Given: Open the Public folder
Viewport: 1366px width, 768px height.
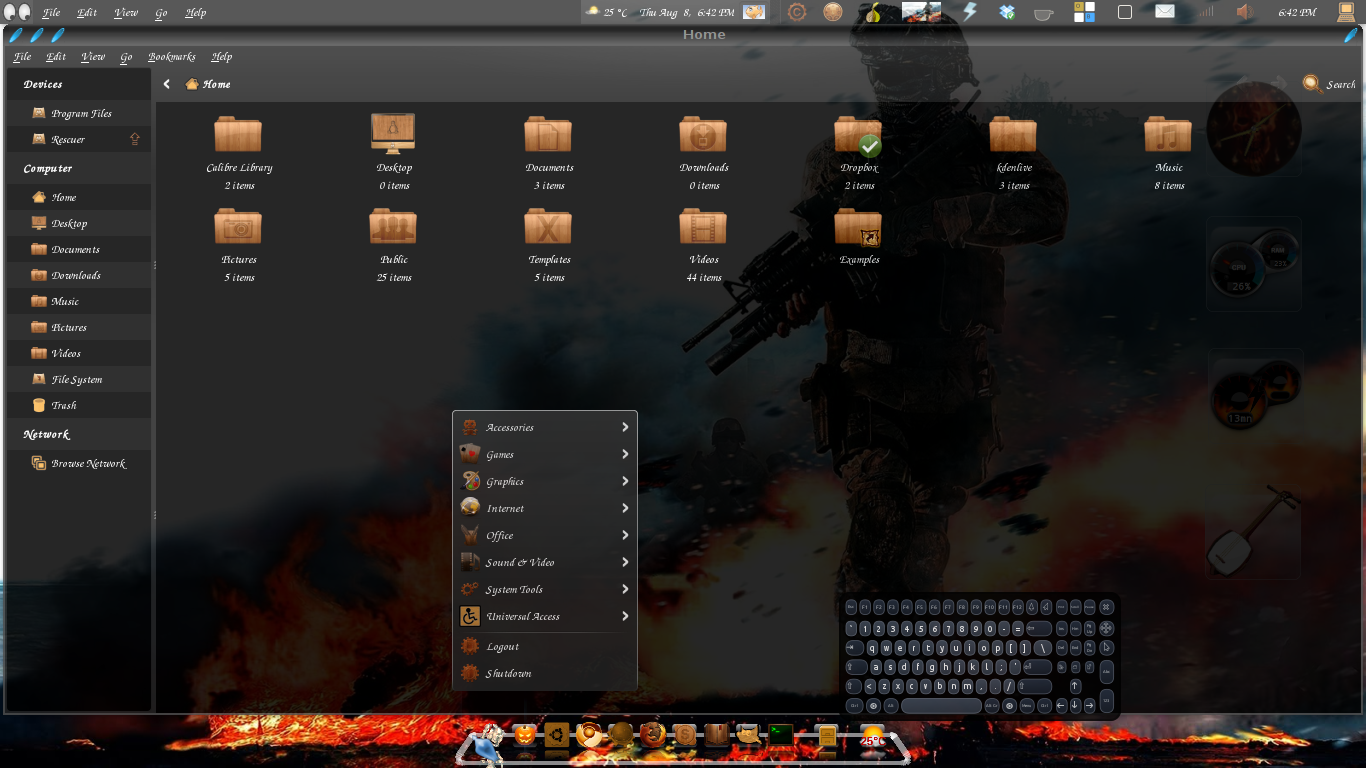Looking at the screenshot, I should pyautogui.click(x=393, y=226).
